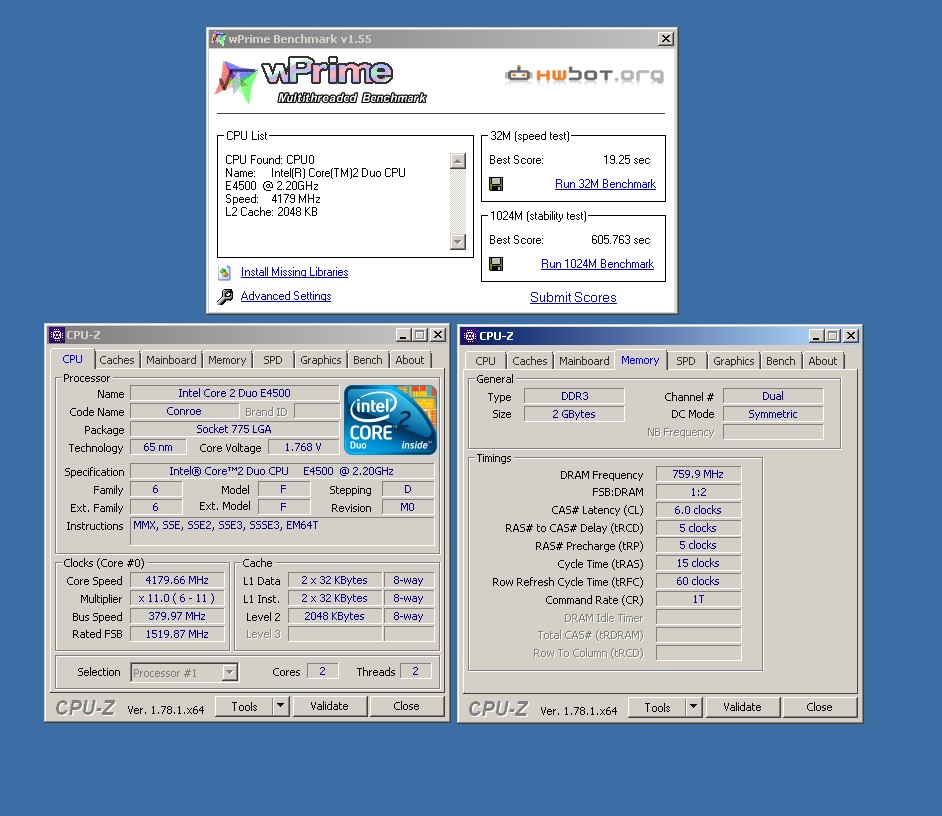
Task: Open Memory tab in left CPU-Z window
Action: click(x=227, y=360)
